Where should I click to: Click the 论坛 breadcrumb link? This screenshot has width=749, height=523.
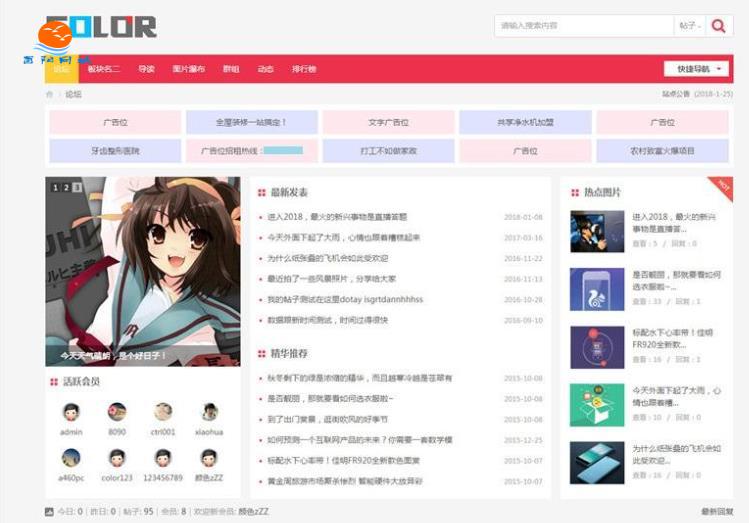pos(73,95)
